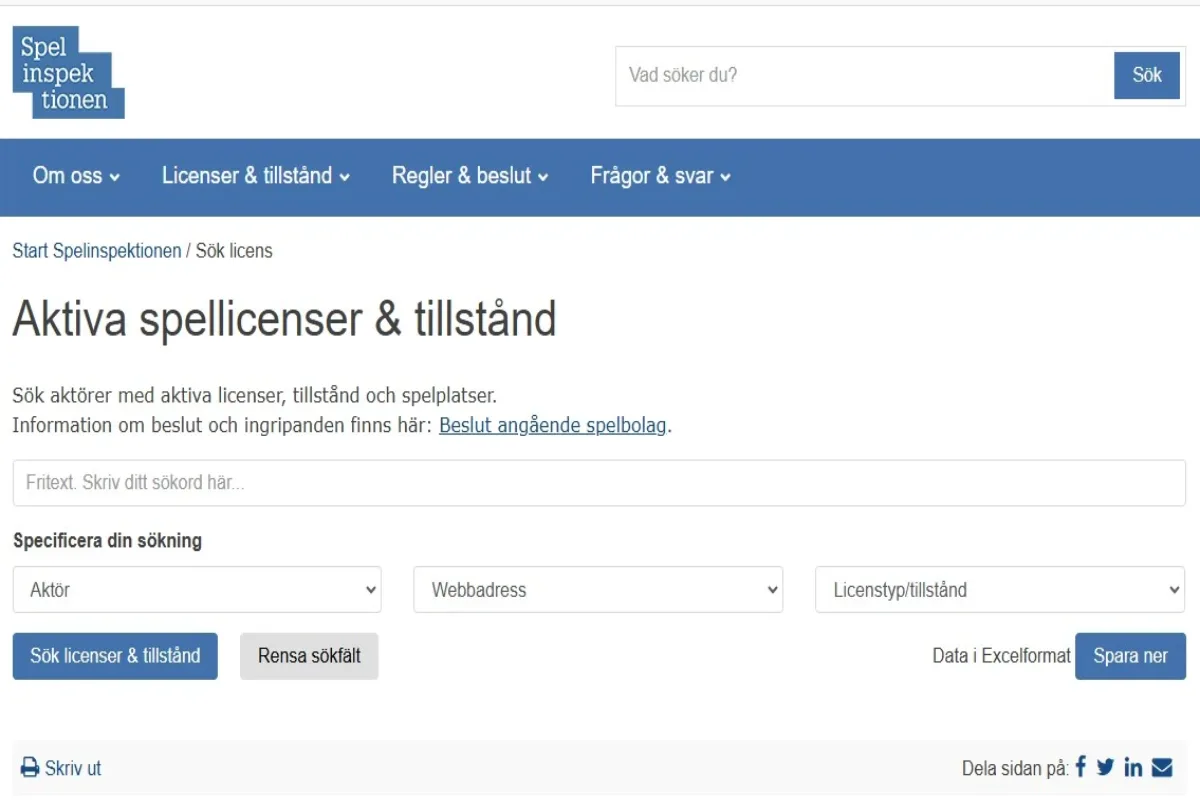Screen dimensions: 1200x800
Task: Open the Regler & beslut menu
Action: 470,176
